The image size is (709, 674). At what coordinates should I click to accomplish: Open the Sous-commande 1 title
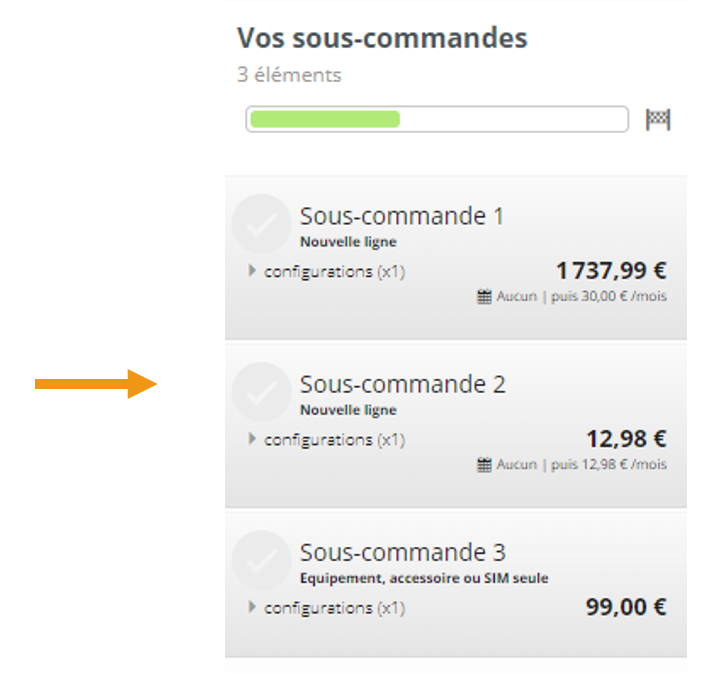pyautogui.click(x=402, y=216)
